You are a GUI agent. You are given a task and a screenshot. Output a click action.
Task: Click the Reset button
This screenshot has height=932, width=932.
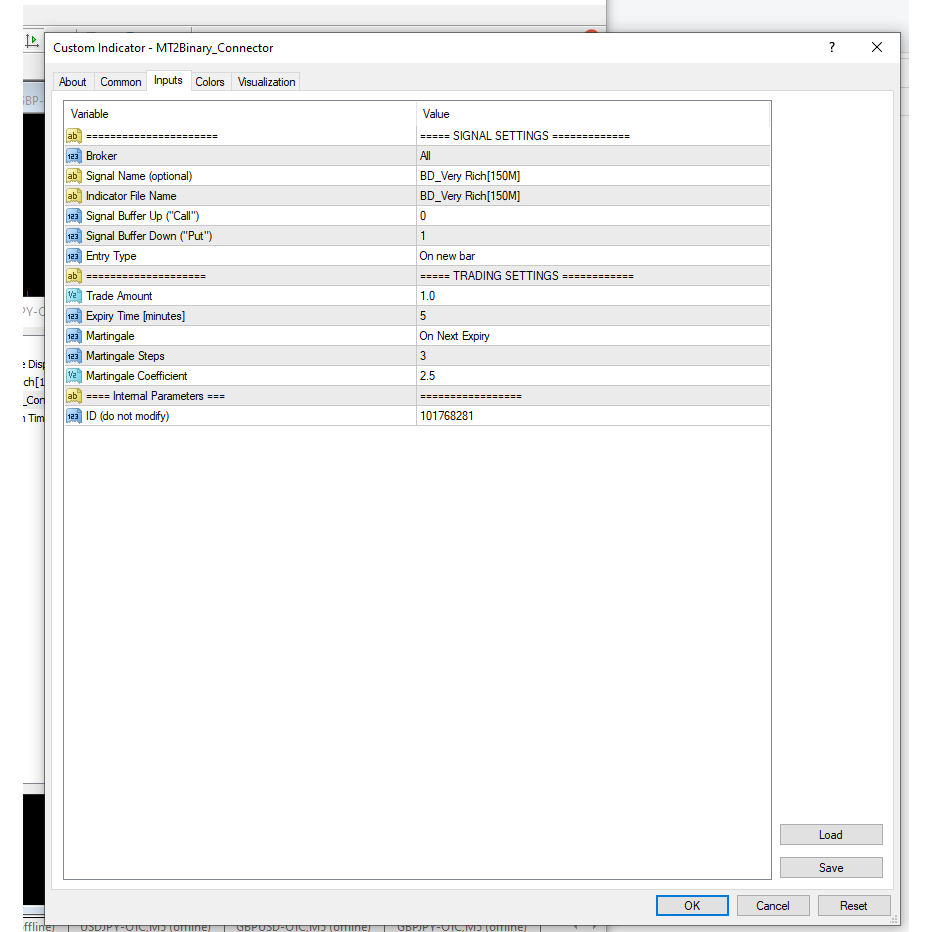coord(853,906)
